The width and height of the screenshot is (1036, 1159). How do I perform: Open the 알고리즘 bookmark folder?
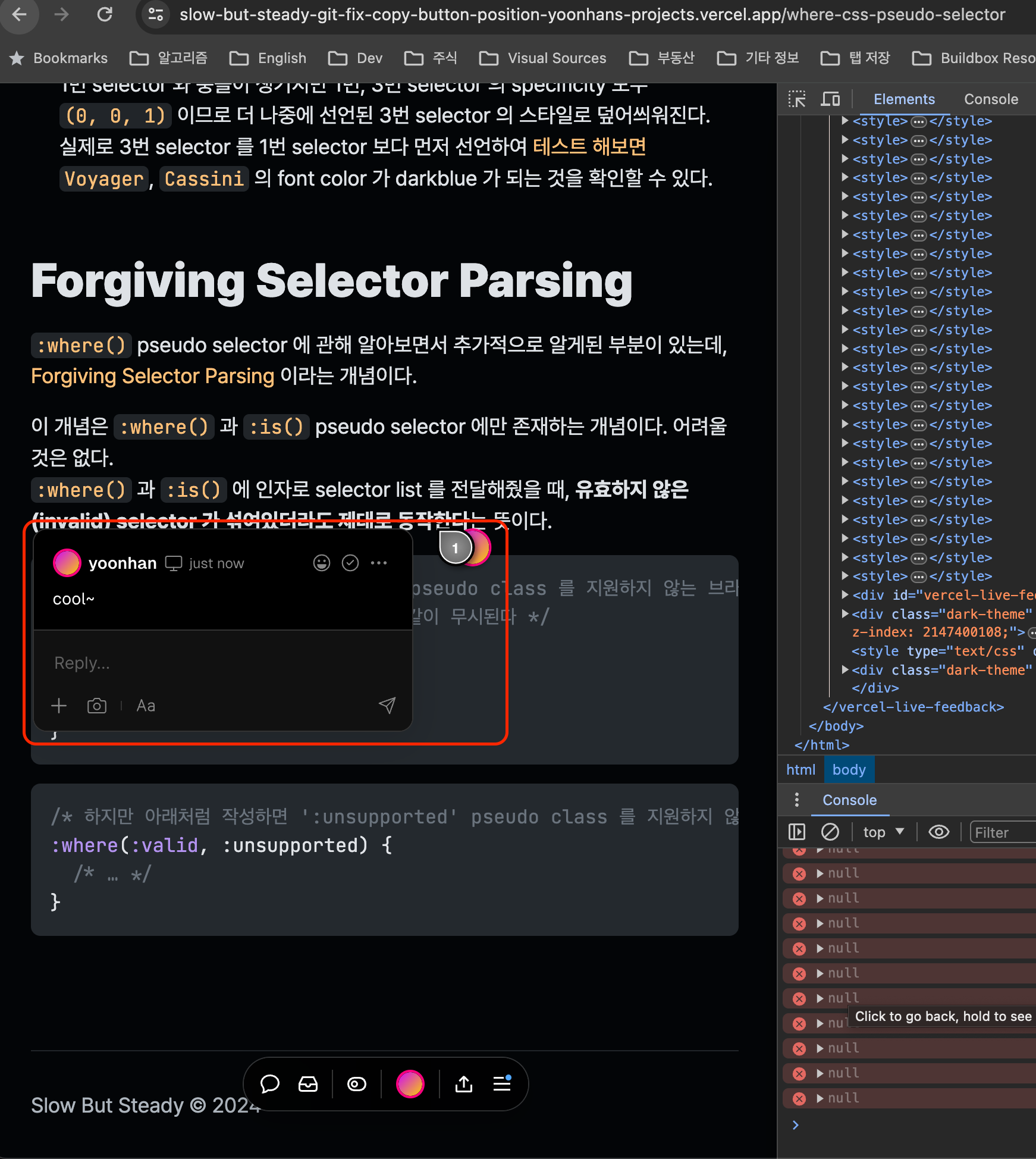(169, 58)
